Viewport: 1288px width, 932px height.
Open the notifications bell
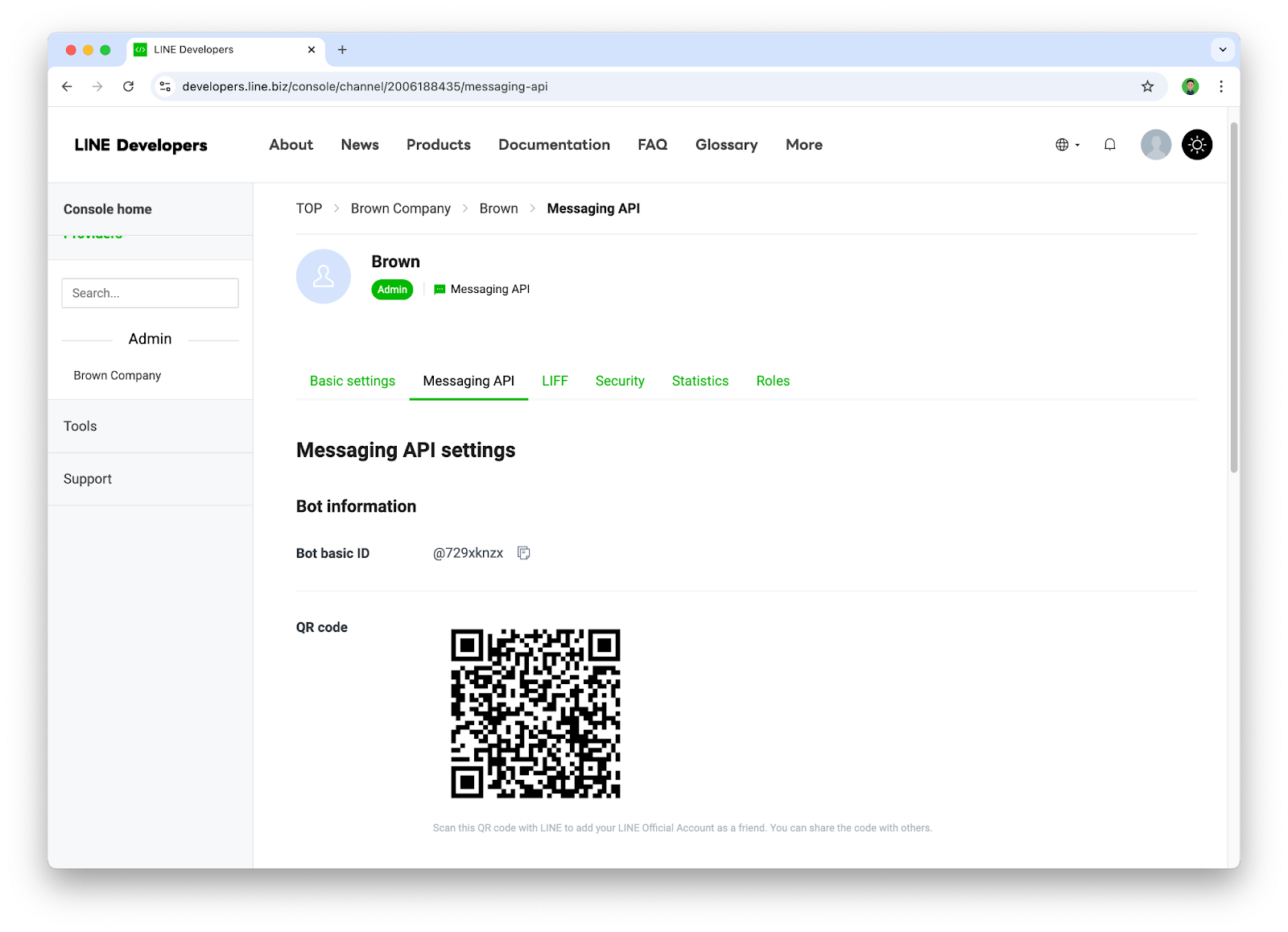1109,145
